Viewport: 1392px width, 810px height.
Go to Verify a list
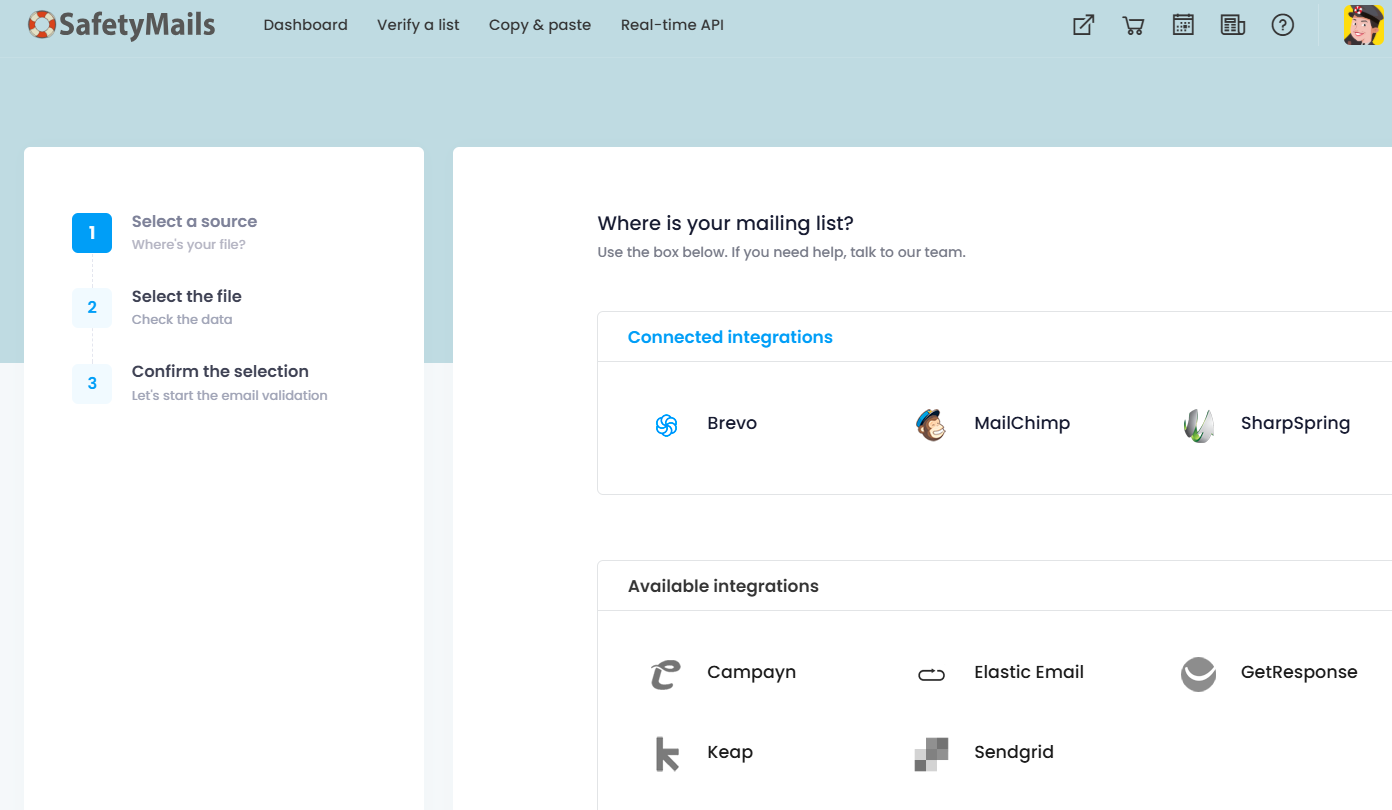tap(418, 25)
